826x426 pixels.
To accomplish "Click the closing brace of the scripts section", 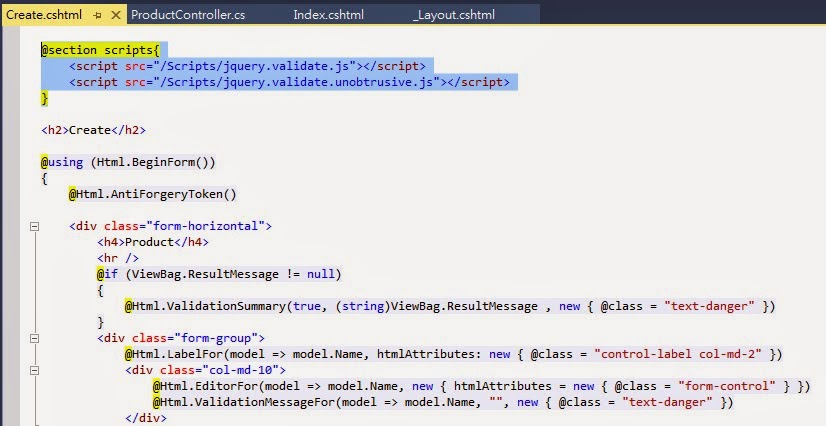I will 45,98.
